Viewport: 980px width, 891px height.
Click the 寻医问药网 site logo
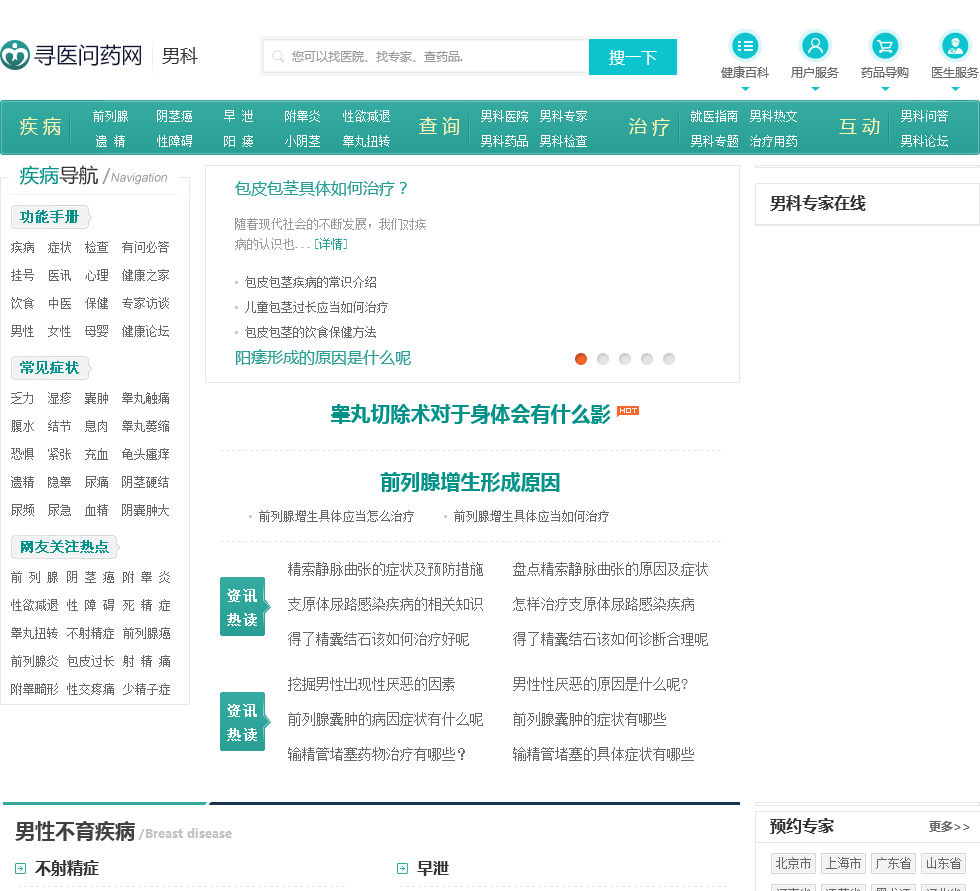pos(72,56)
